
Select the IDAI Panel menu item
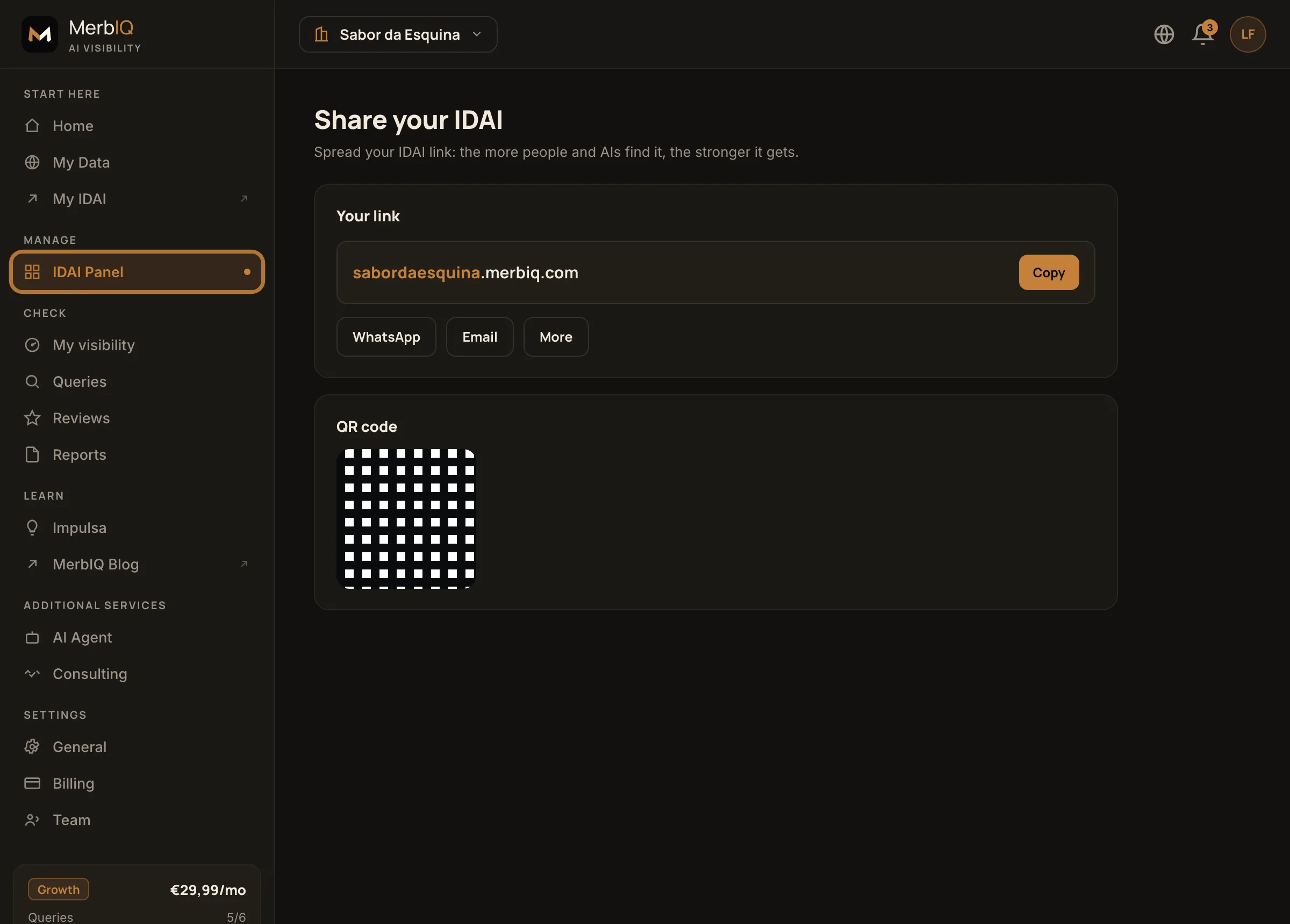(137, 272)
